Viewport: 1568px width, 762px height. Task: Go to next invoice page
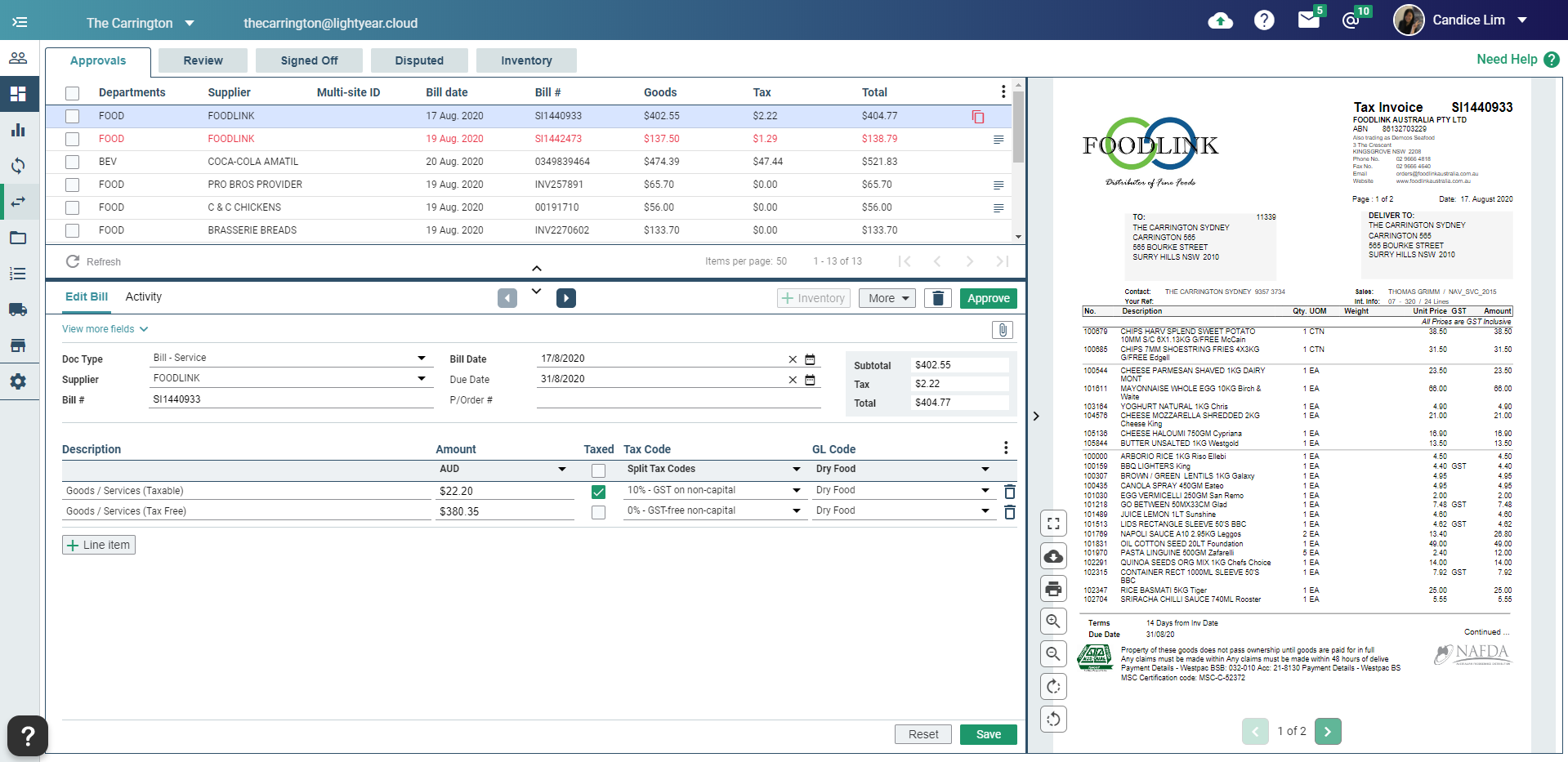point(1328,731)
